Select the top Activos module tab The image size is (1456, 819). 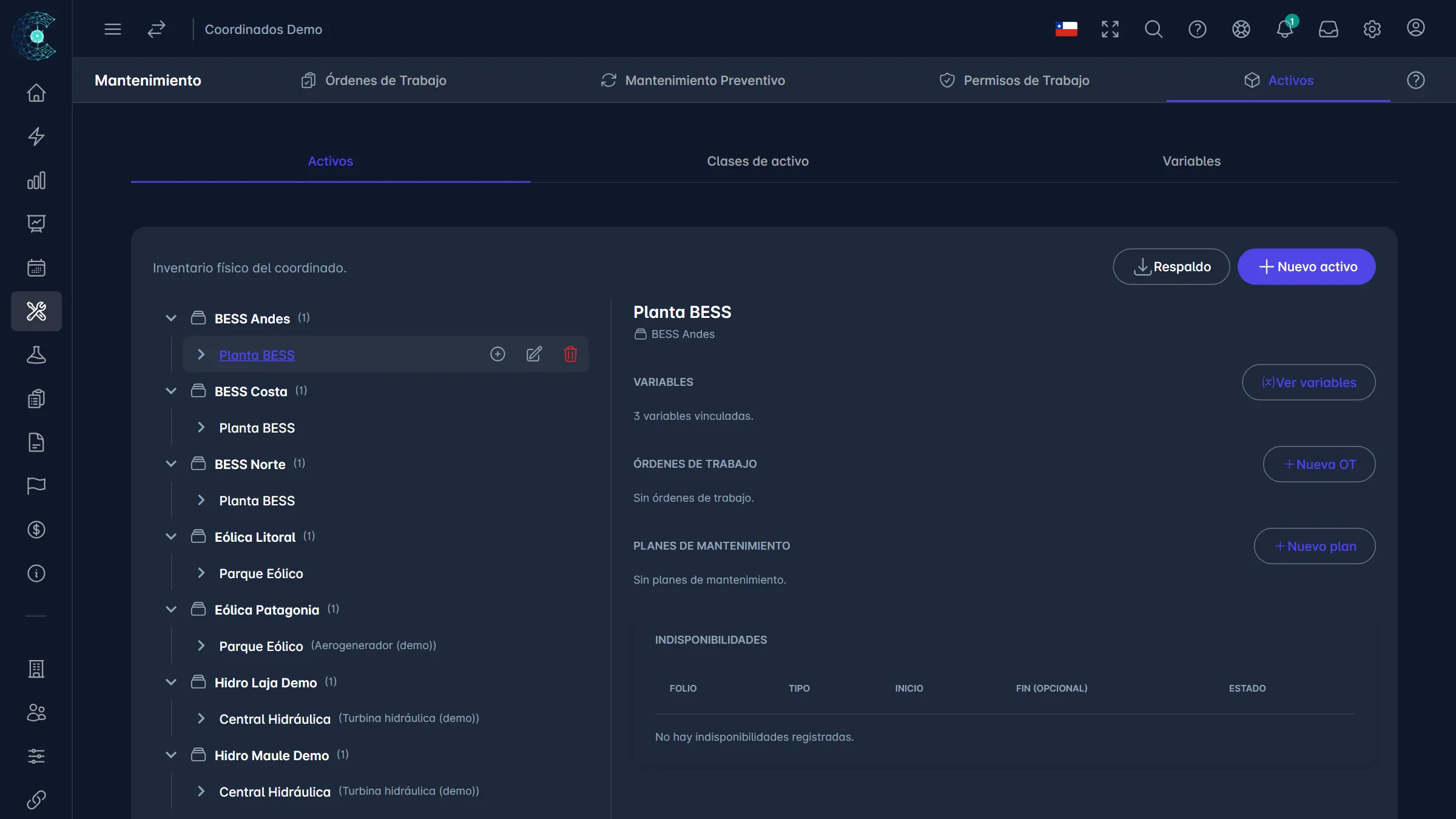coord(1278,80)
